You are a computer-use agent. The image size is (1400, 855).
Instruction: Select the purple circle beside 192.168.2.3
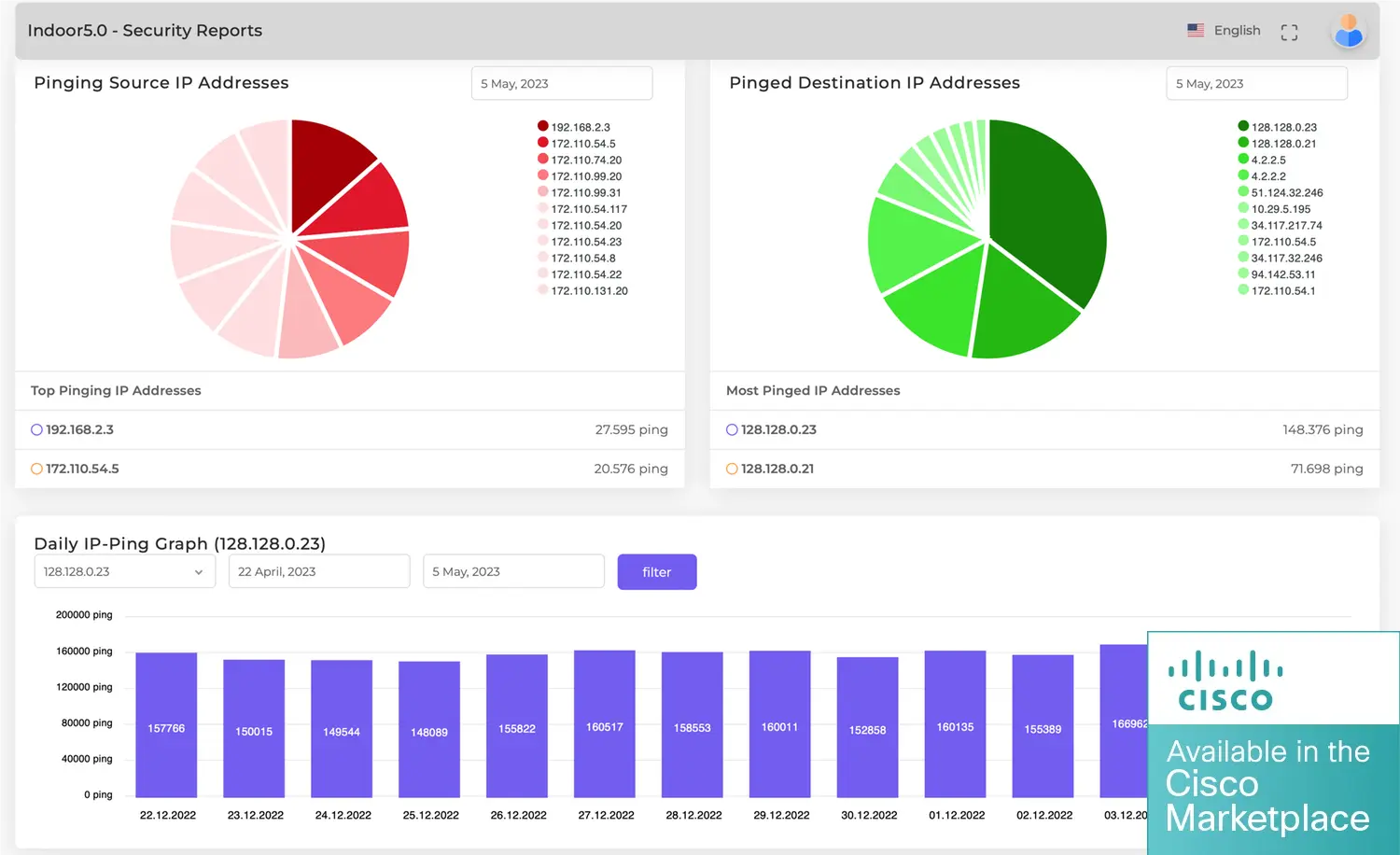tap(36, 430)
